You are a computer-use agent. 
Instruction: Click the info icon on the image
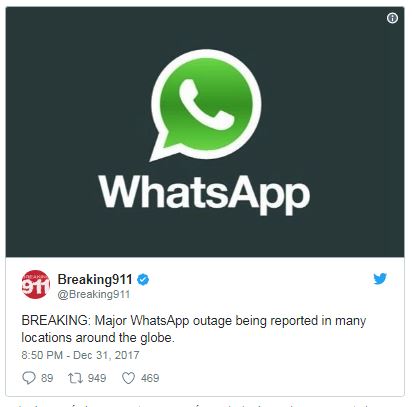(392, 18)
